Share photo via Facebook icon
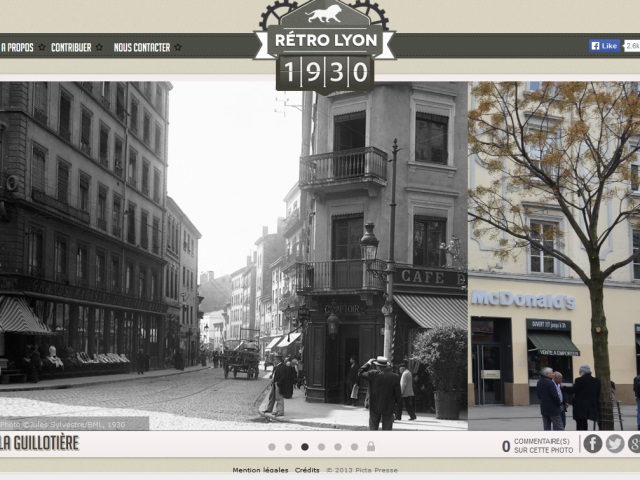Screen dimensions: 640x480 tap(593, 443)
